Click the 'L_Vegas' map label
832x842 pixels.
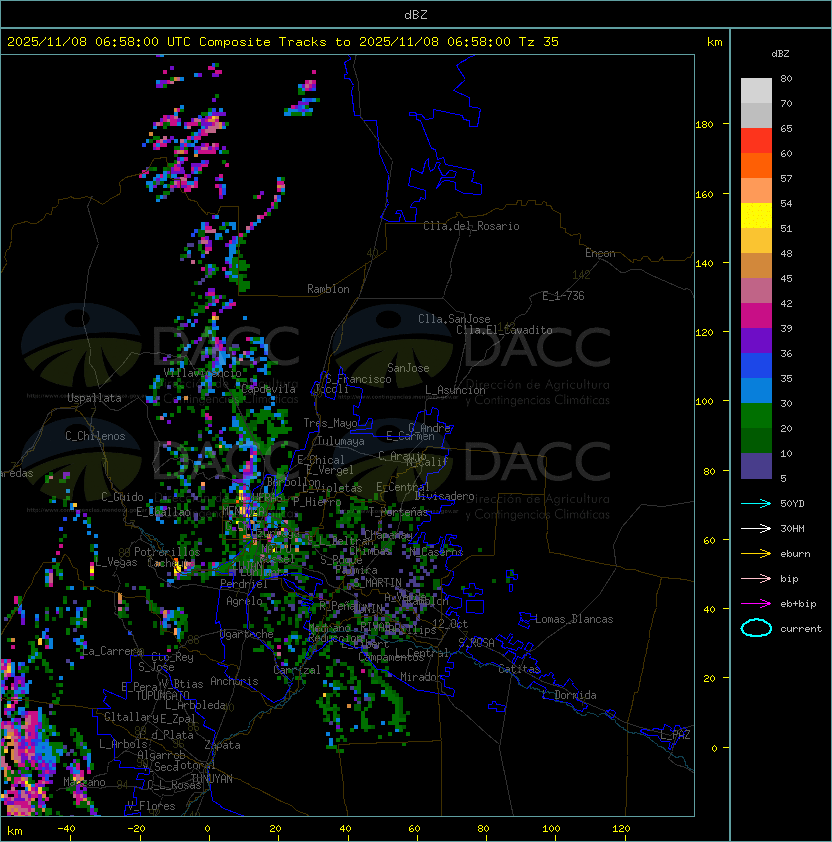[x=115, y=562]
